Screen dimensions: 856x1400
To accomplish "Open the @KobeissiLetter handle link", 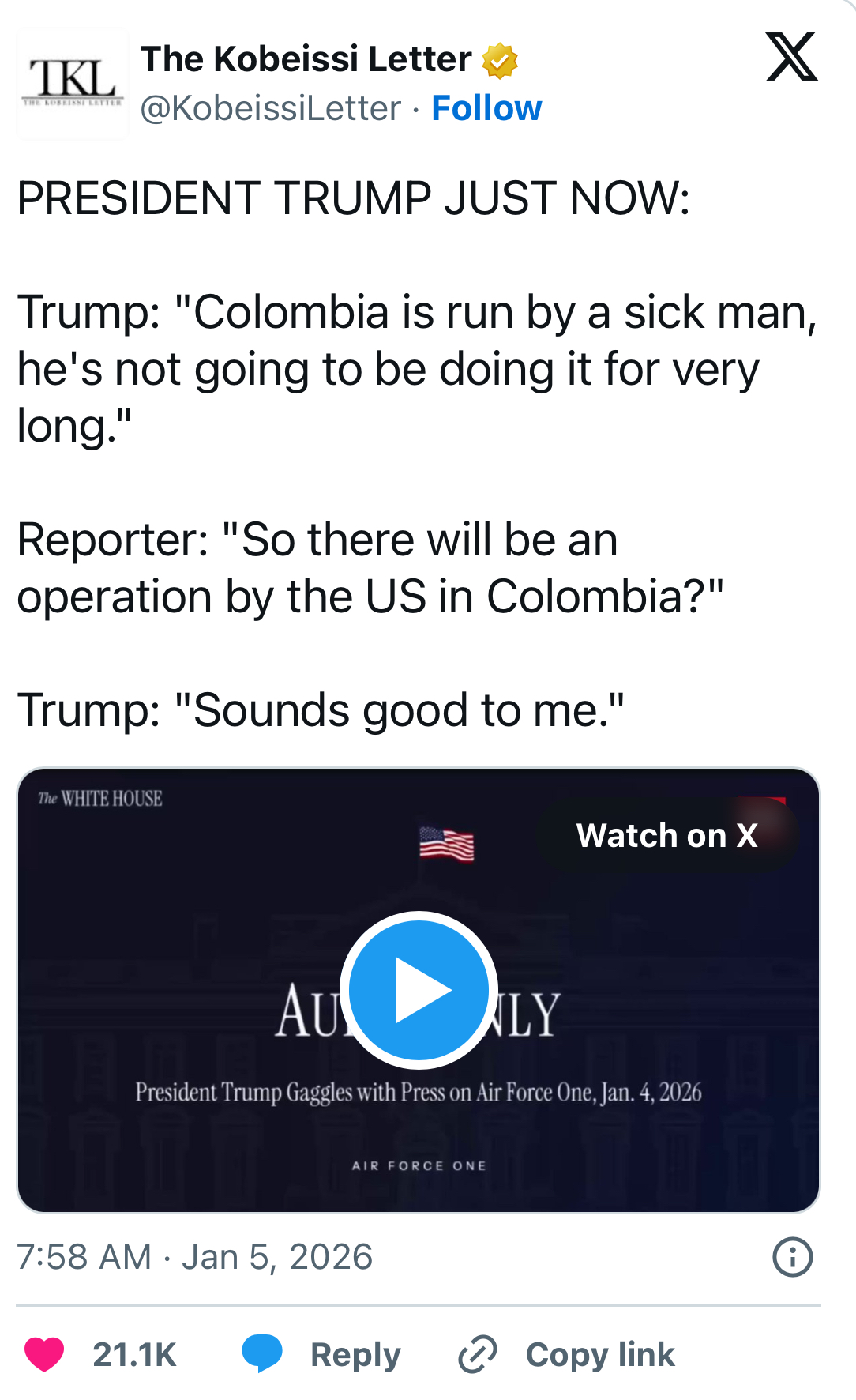I will [x=271, y=108].
